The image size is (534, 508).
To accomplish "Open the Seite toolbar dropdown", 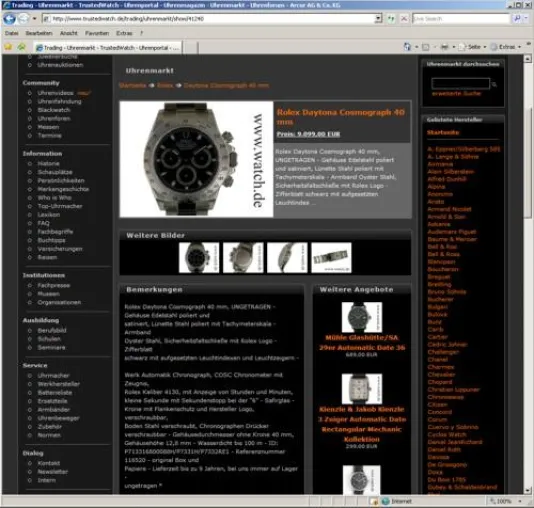I will pos(472,47).
